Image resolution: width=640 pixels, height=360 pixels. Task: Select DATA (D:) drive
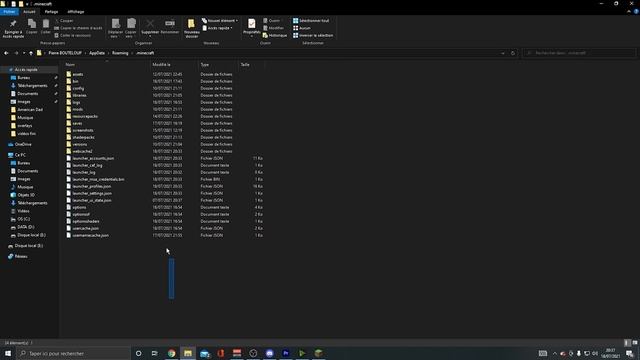[x=25, y=227]
